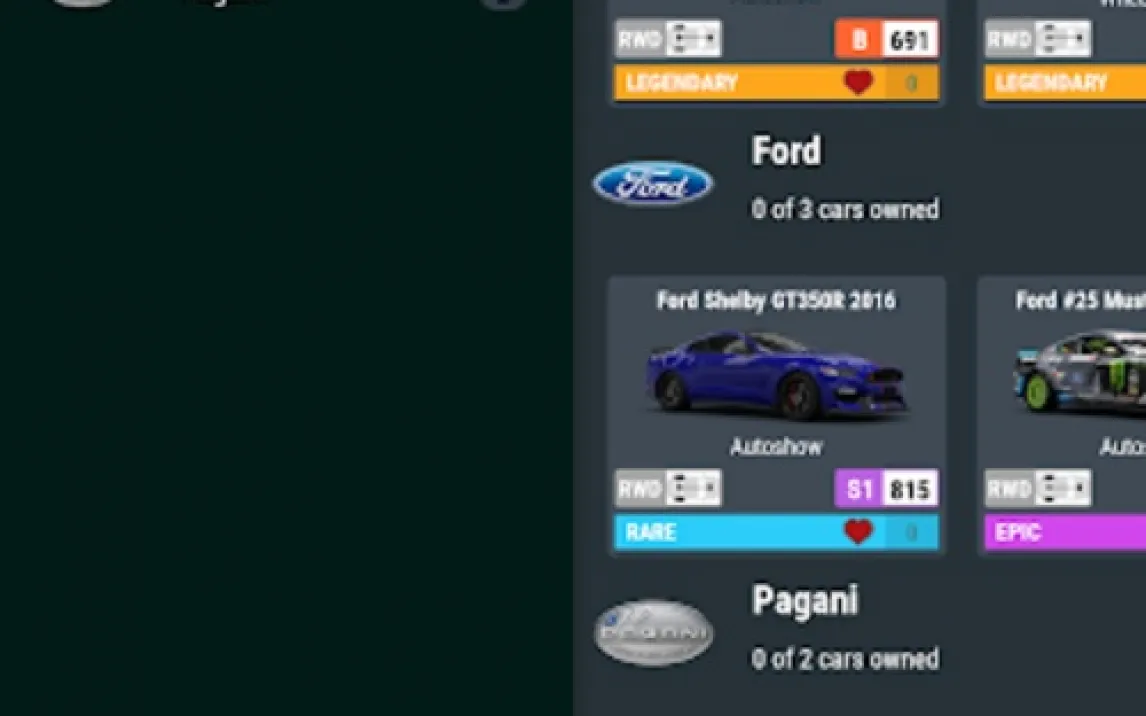Expand the Pagani manufacturer heading
Screen dimensions: 1146x716
coord(805,601)
